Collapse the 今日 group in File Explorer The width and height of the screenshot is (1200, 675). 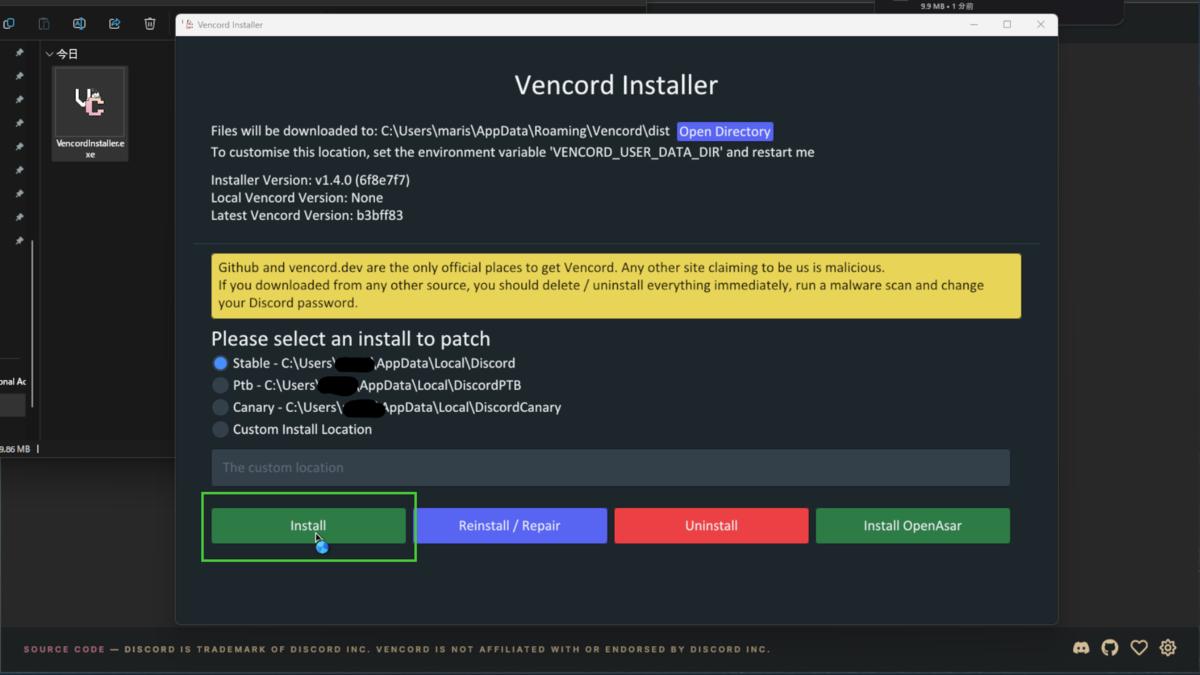pos(49,54)
